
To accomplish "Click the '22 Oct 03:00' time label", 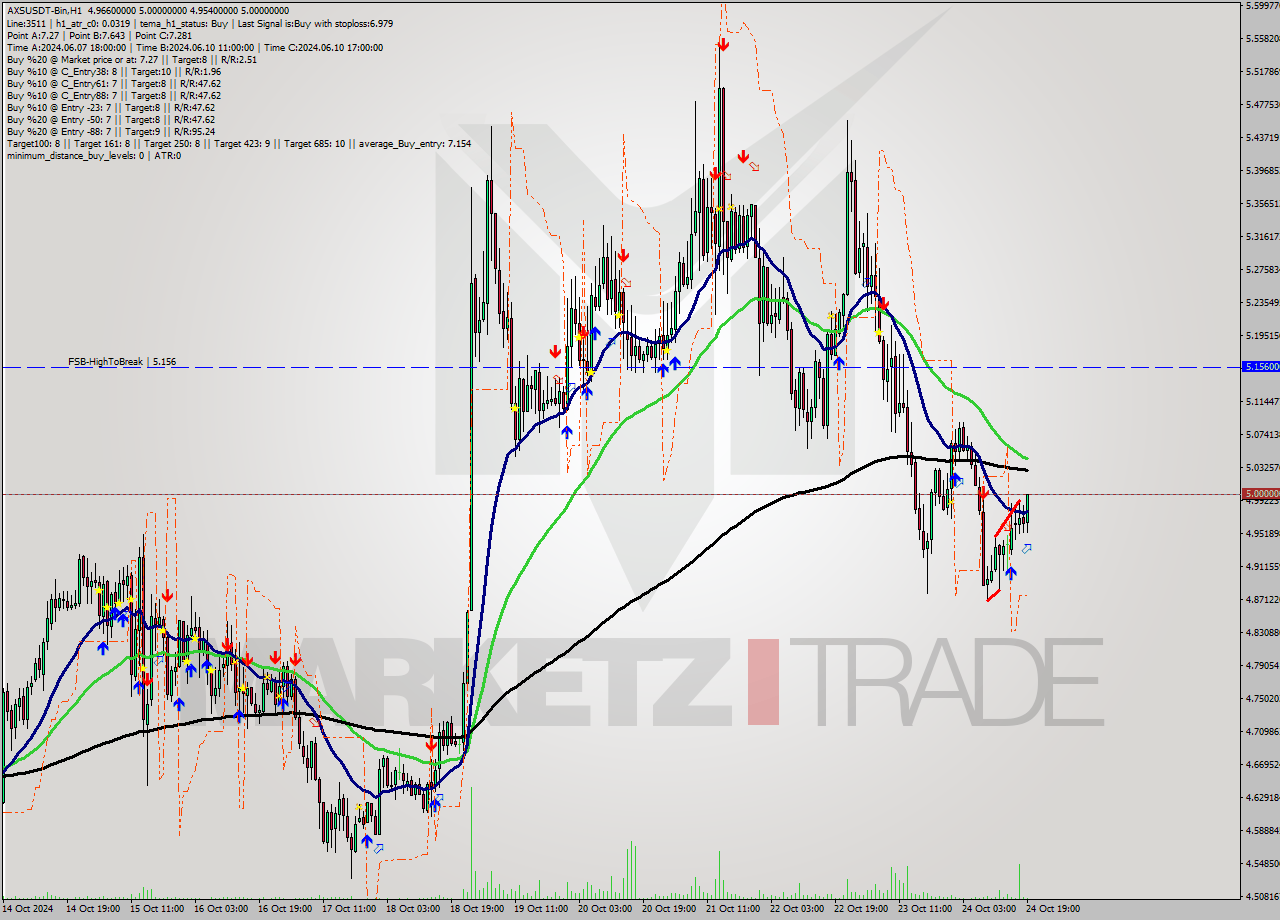I will point(797,909).
